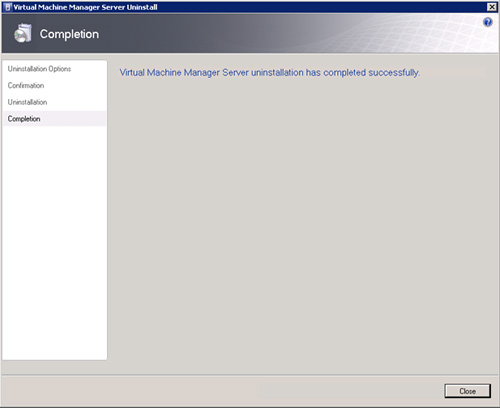This screenshot has height=408, width=500.
Task: Open help via the blue question mark icon
Action: [488, 22]
